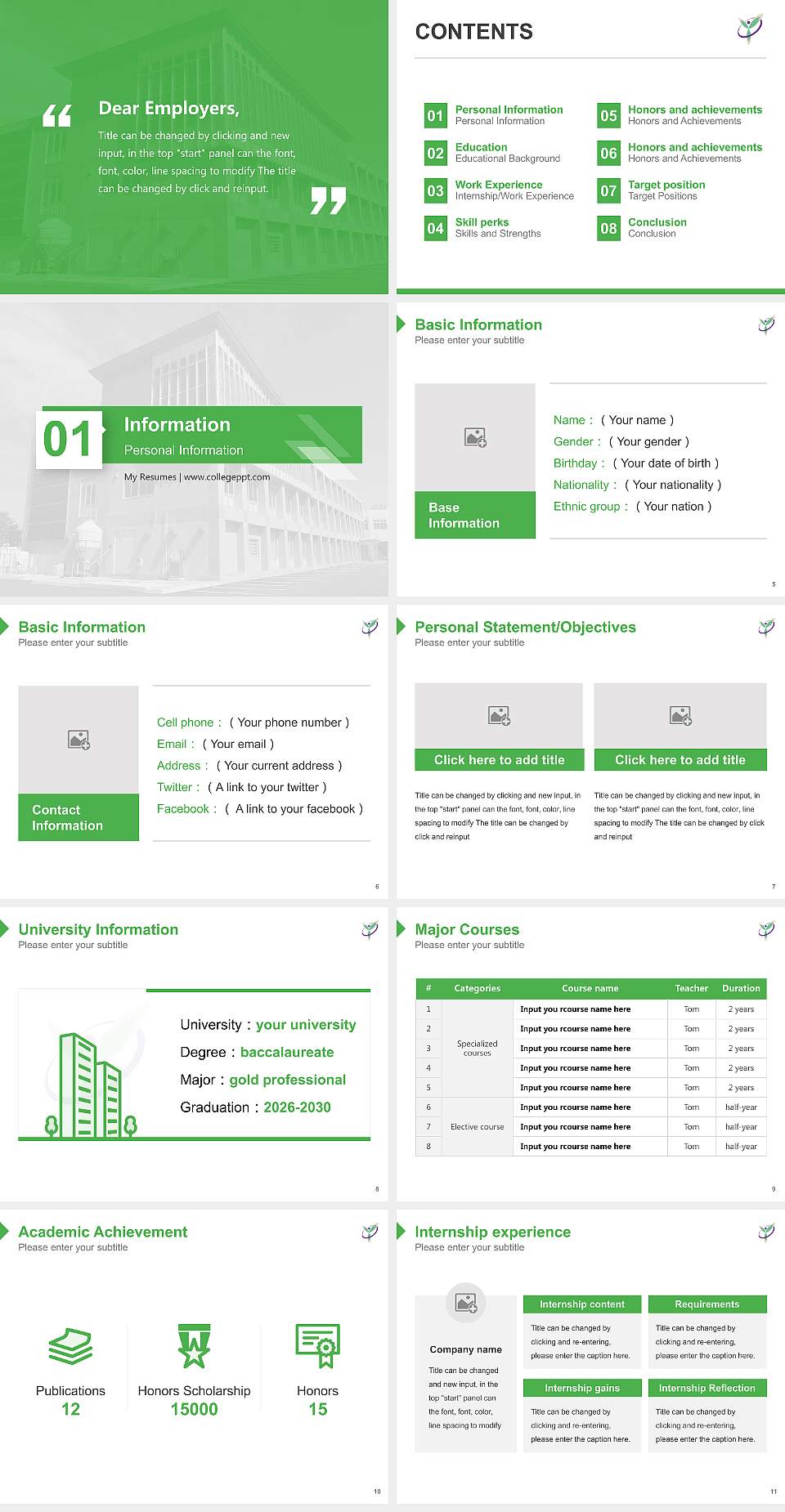Click the logo on Internship experience slide

(x=766, y=1232)
